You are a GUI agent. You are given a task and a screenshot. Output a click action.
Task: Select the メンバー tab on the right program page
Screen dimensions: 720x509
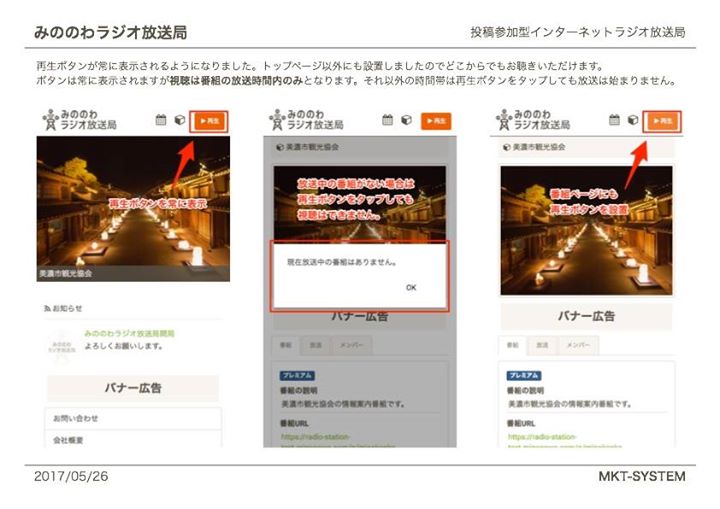[578, 345]
